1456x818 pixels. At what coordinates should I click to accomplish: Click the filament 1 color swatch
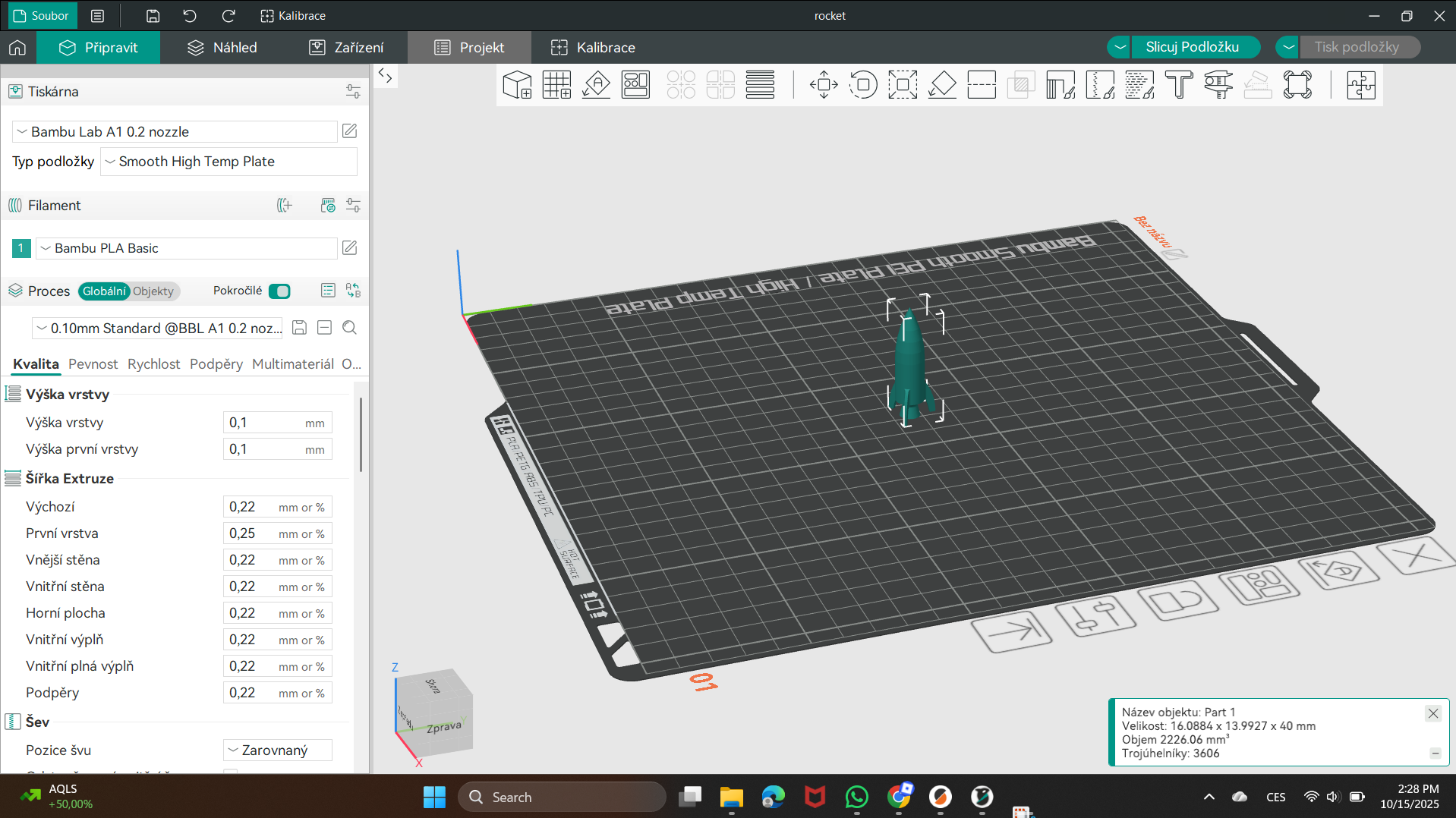pyautogui.click(x=21, y=248)
